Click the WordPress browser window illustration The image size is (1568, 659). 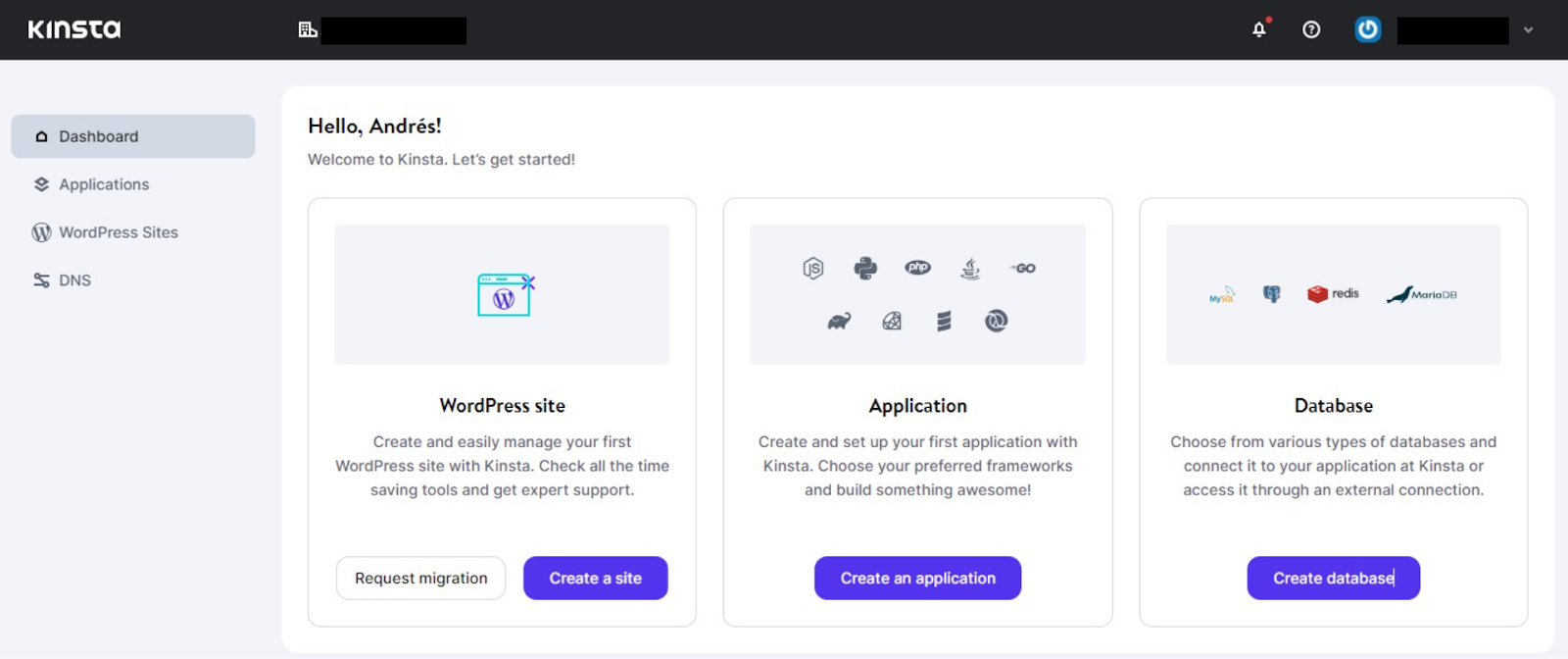coord(506,294)
